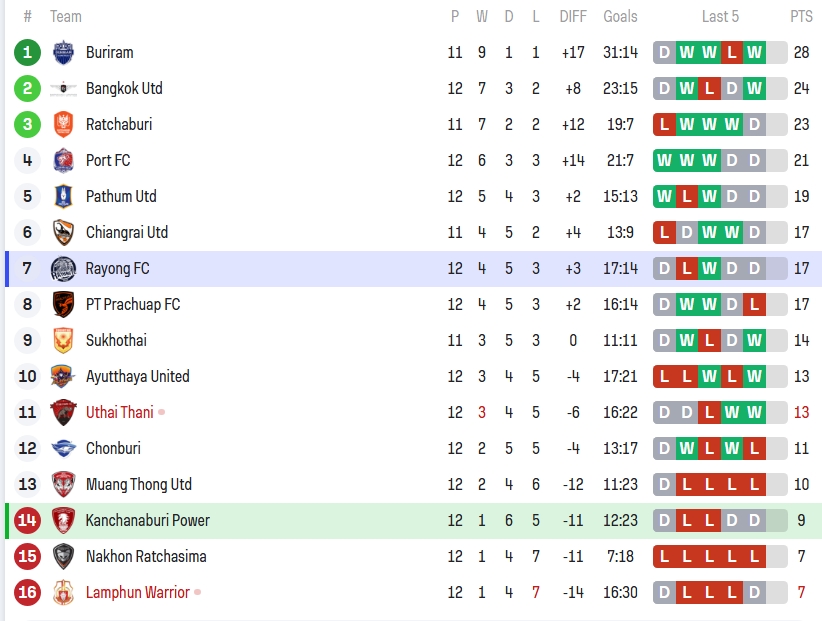822x621 pixels.
Task: Click the Muang Thong Utd badge
Action: point(63,484)
